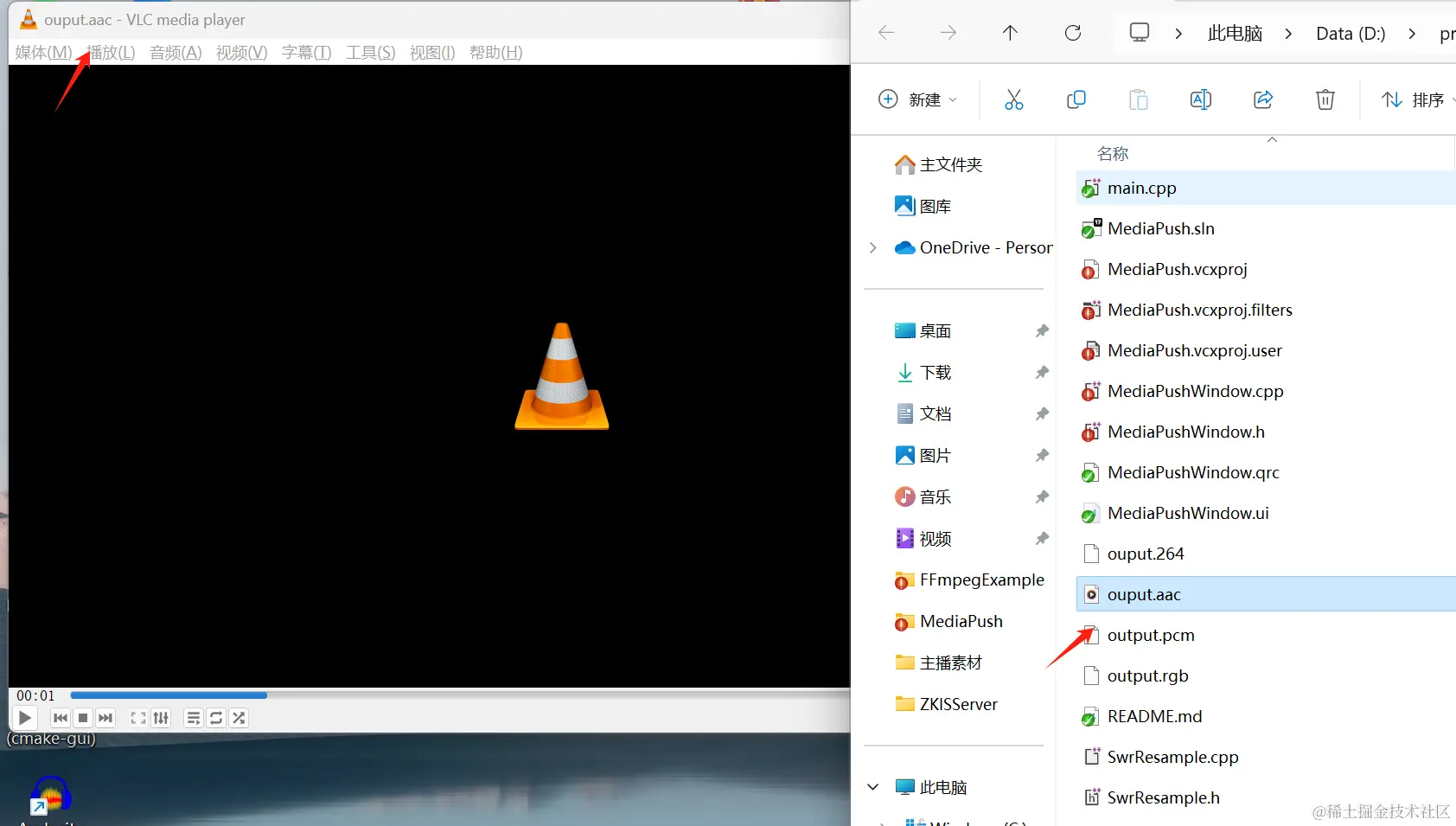The width and height of the screenshot is (1456, 826).
Task: Click the Paste icon in Explorer toolbar
Action: pos(1139,99)
